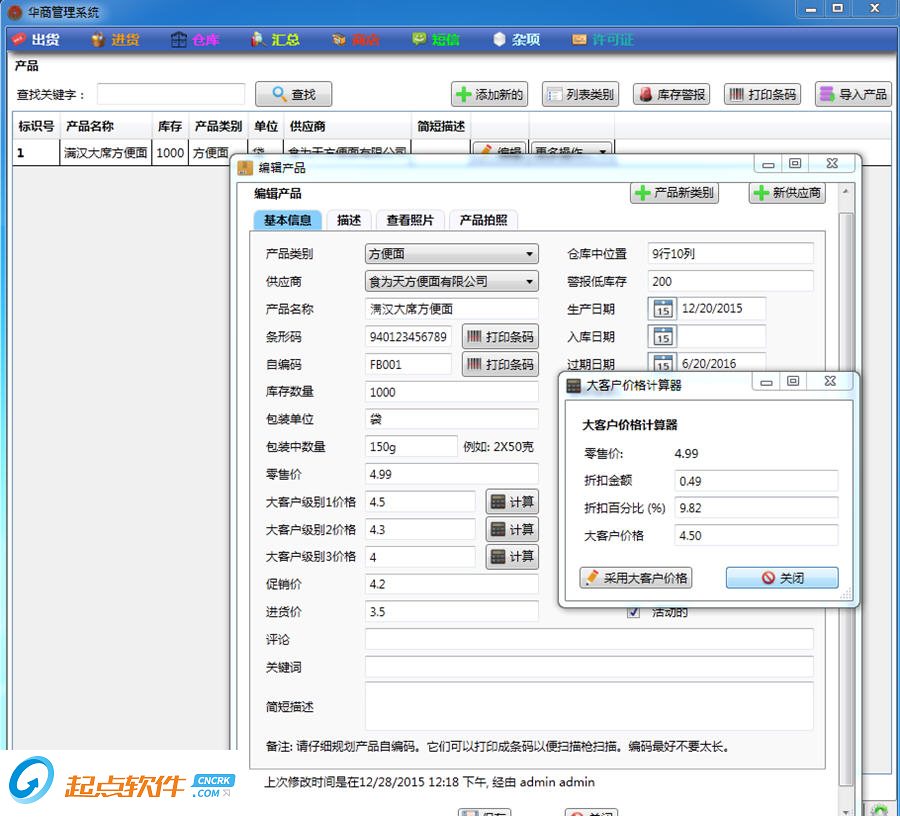Open the calendar picker for 生产日期

[x=664, y=310]
